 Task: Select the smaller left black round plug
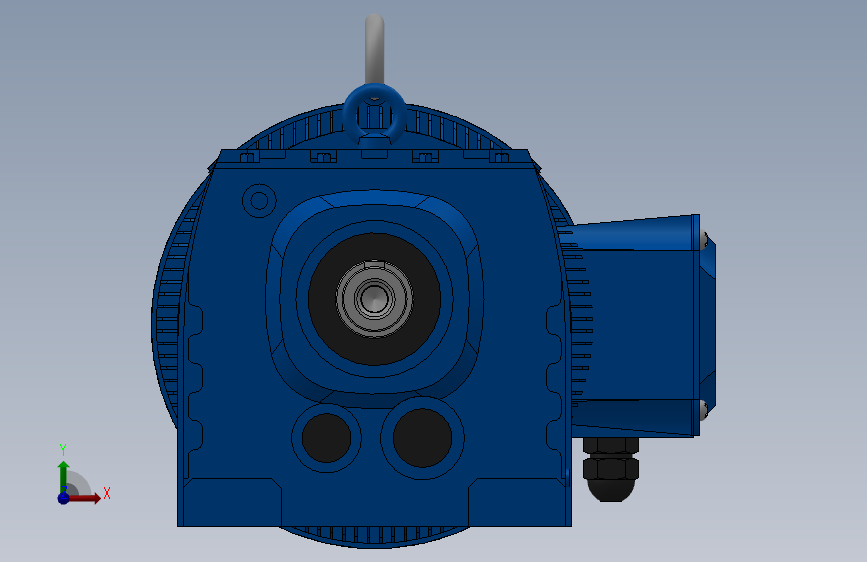[326, 438]
